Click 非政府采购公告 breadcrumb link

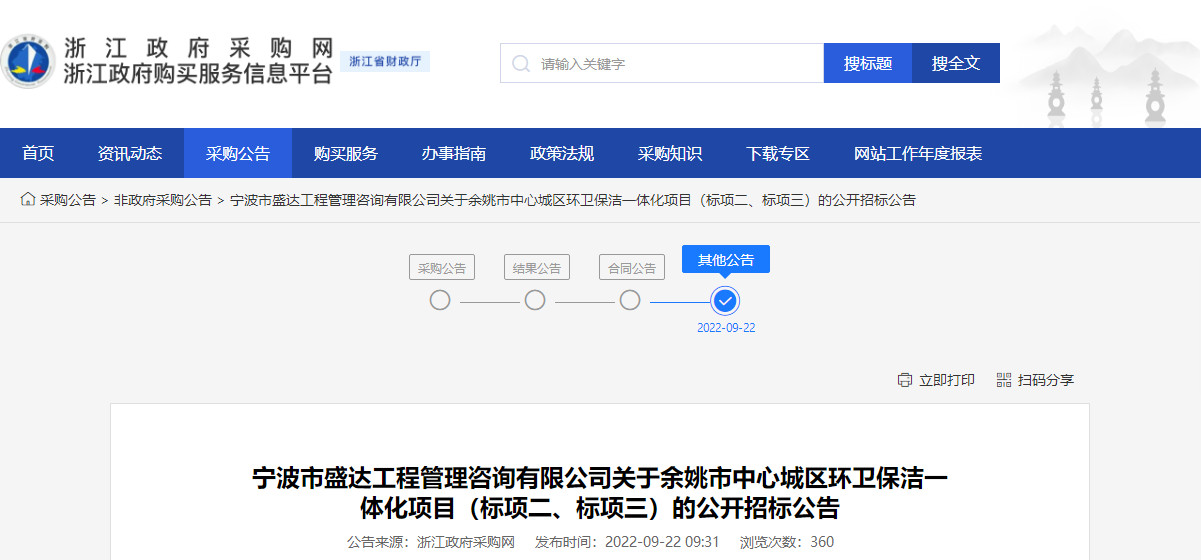[x=163, y=200]
